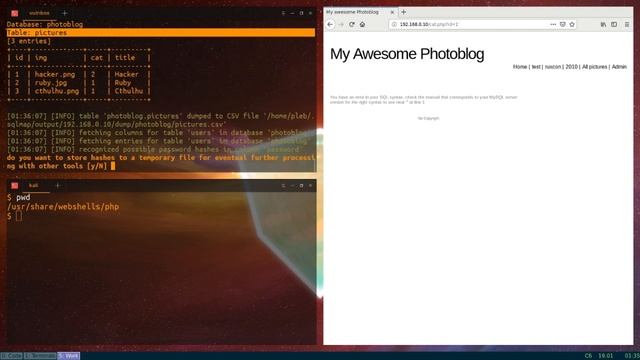Open the All pictures link
The width and height of the screenshot is (640, 360).
(x=594, y=67)
